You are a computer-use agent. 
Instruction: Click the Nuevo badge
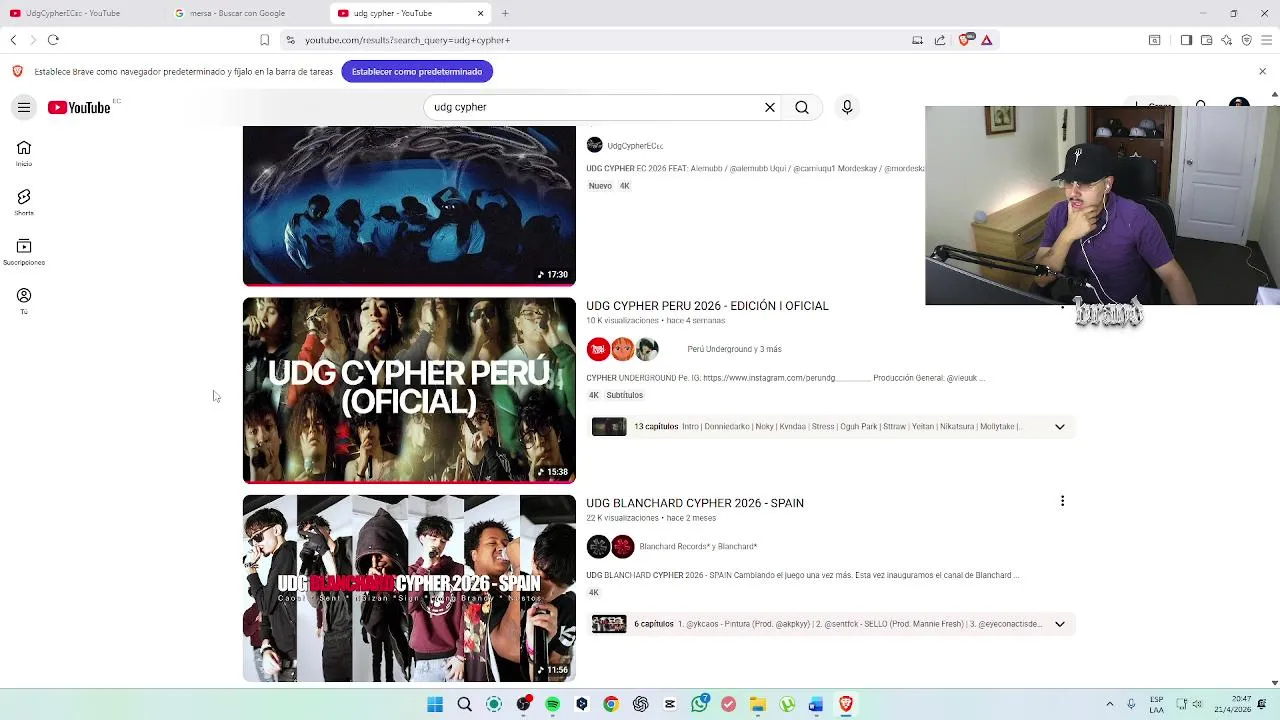pos(600,186)
